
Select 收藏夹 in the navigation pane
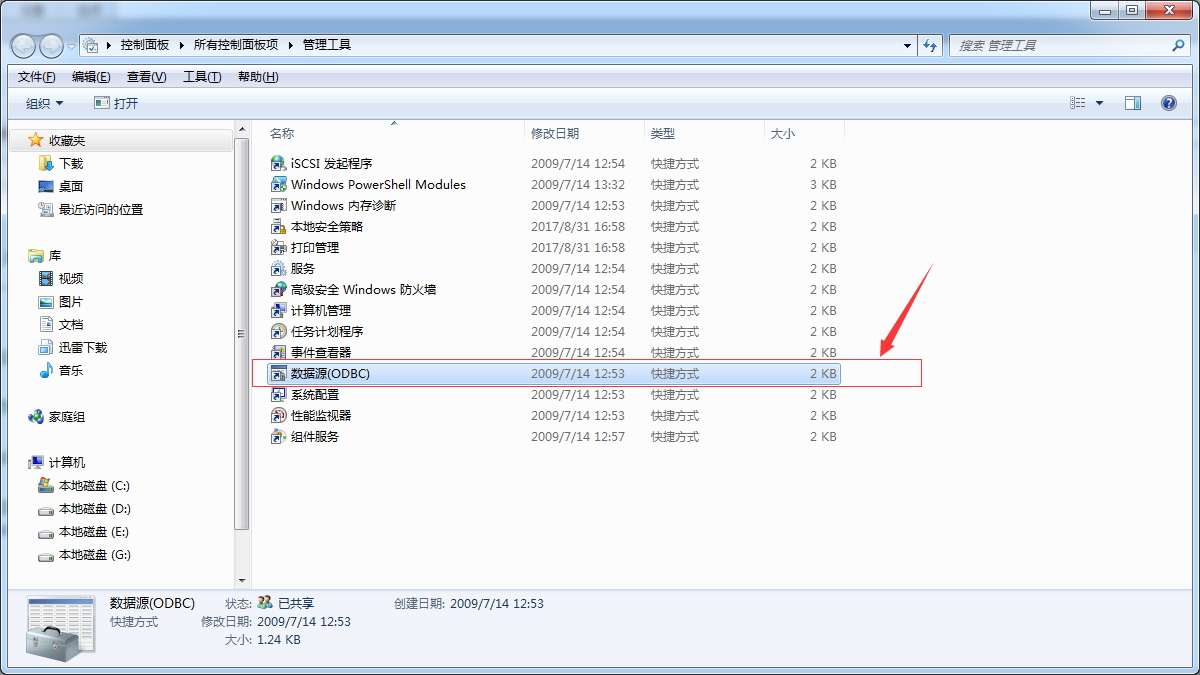57,140
